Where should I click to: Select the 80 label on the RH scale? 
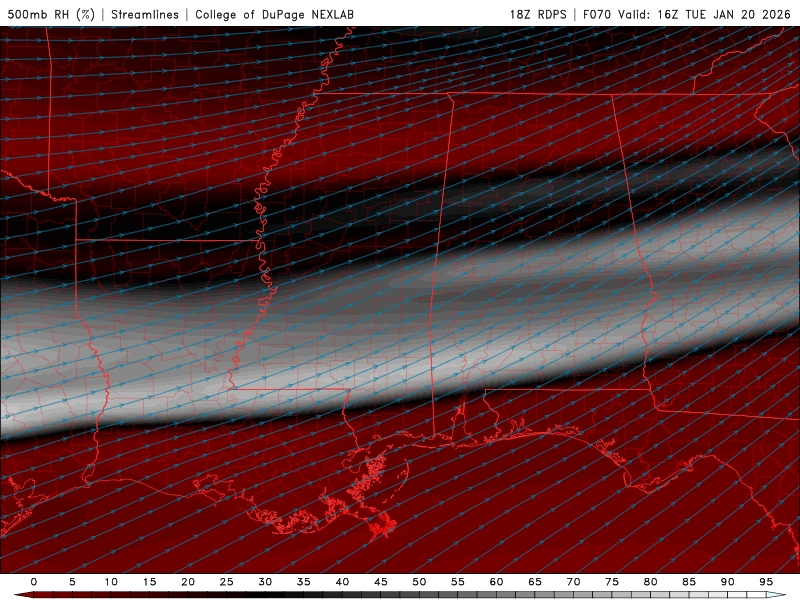pos(651,582)
